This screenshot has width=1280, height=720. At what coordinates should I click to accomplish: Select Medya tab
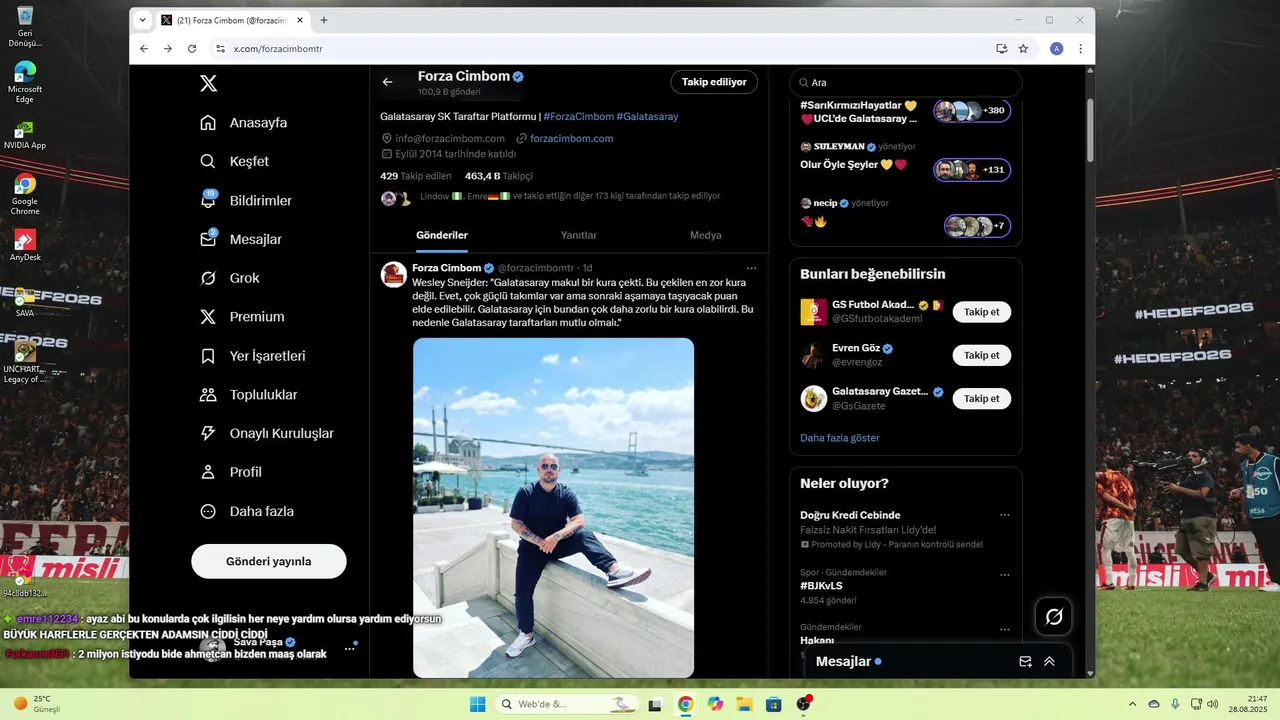tap(706, 235)
